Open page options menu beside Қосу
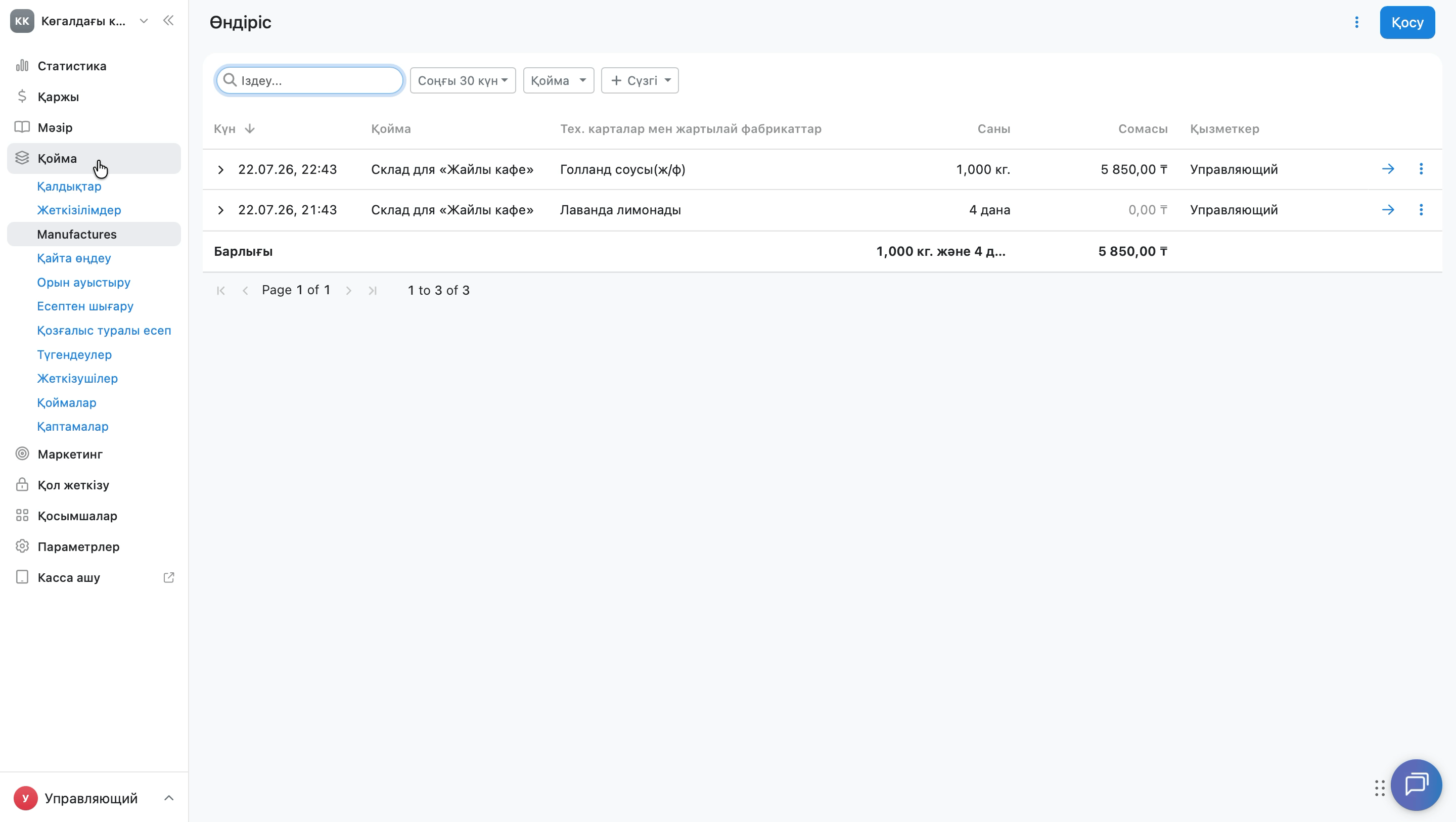 click(1356, 22)
